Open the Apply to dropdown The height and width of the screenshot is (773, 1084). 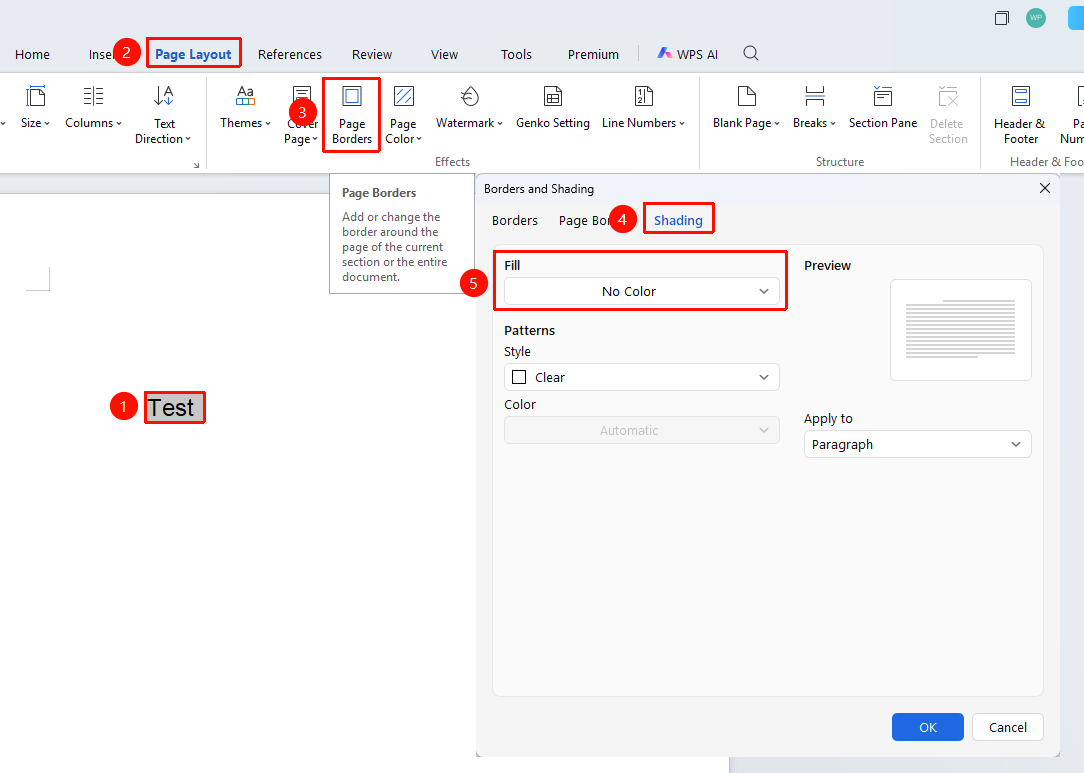pyautogui.click(x=917, y=445)
